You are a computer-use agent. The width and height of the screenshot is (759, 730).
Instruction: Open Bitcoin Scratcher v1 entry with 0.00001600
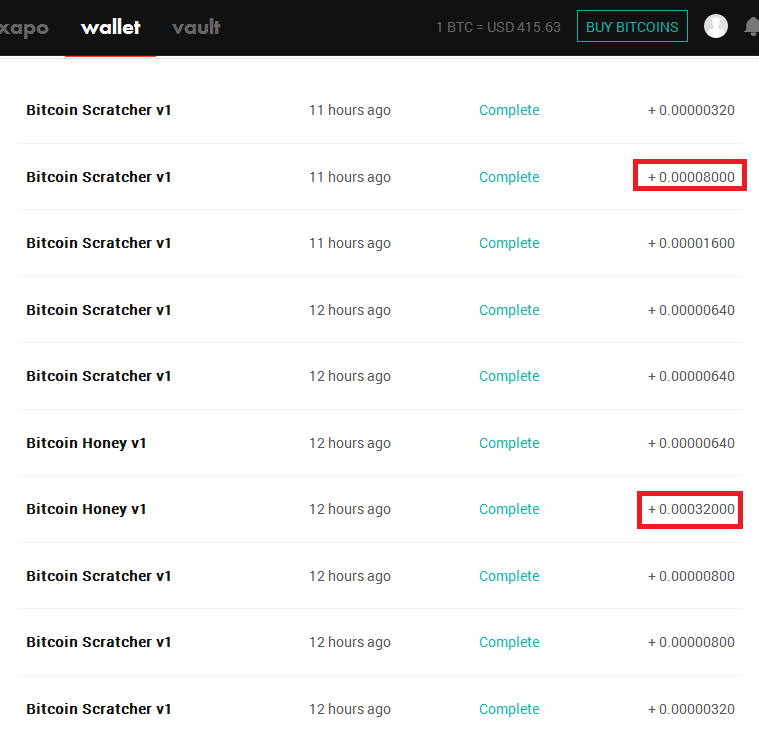[99, 243]
